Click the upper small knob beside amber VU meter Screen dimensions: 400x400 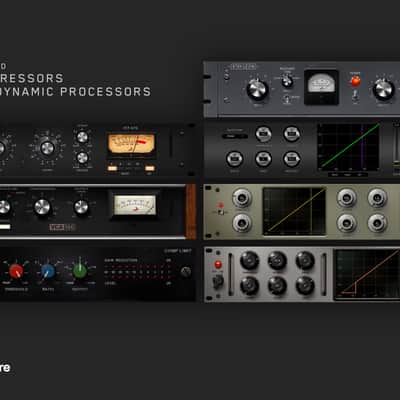(x=82, y=137)
